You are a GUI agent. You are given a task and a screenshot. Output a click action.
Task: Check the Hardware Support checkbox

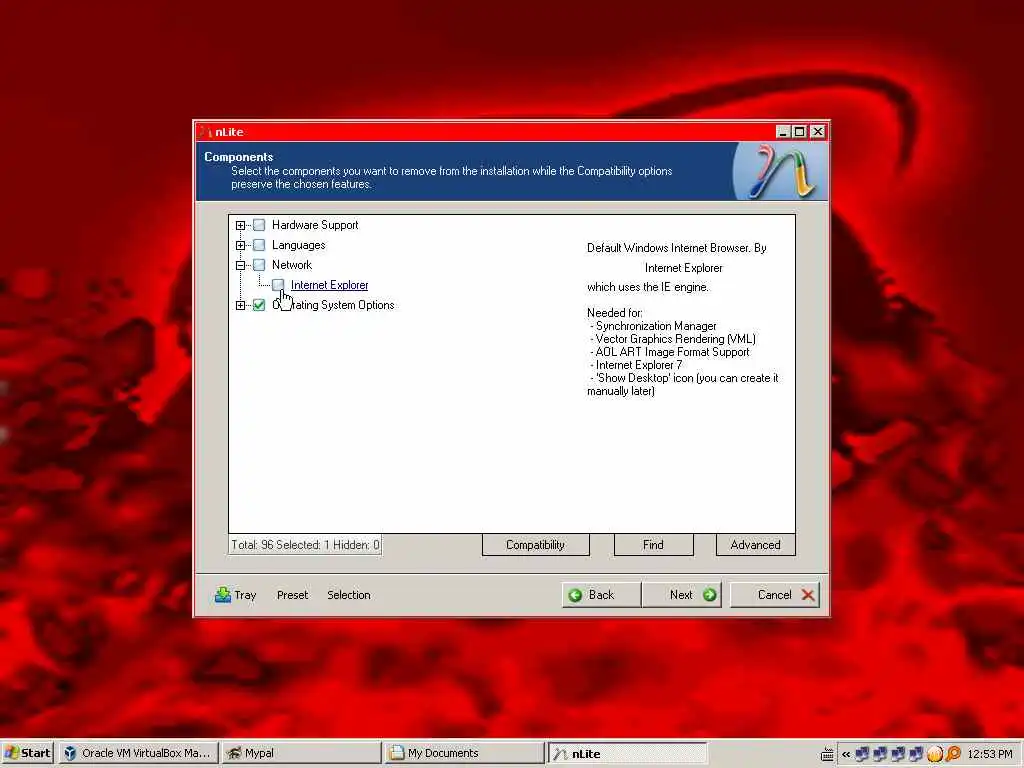coord(259,225)
